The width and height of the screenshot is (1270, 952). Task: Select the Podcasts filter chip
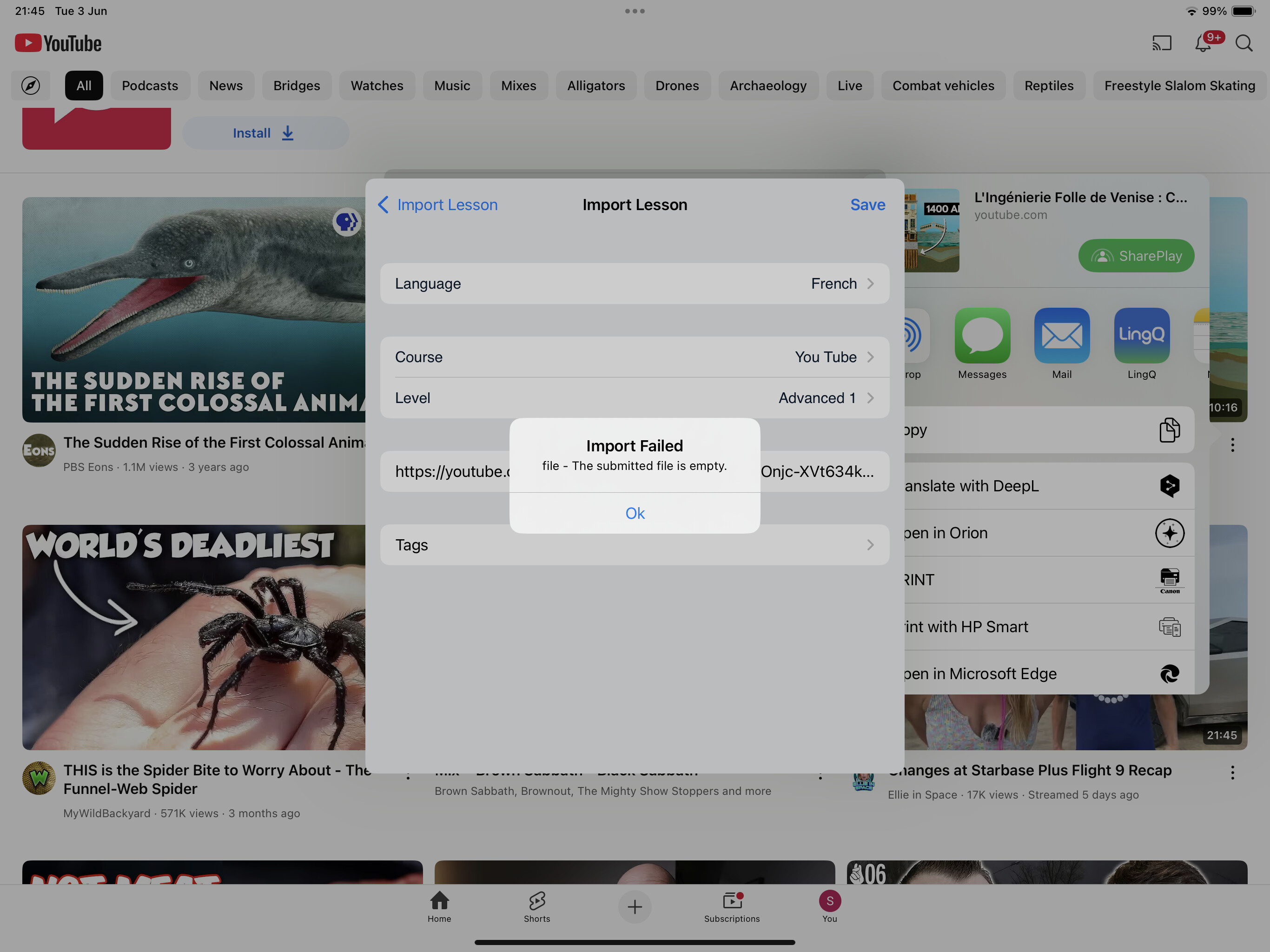[150, 86]
